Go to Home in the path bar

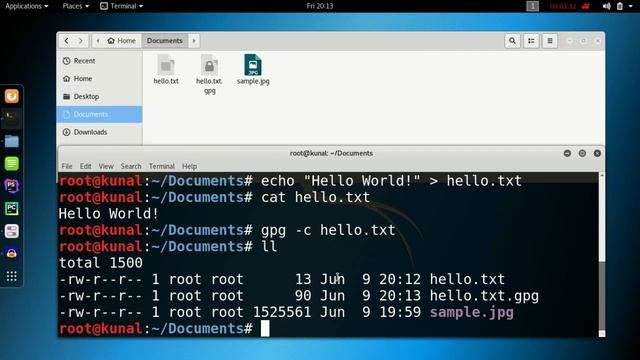coord(122,41)
